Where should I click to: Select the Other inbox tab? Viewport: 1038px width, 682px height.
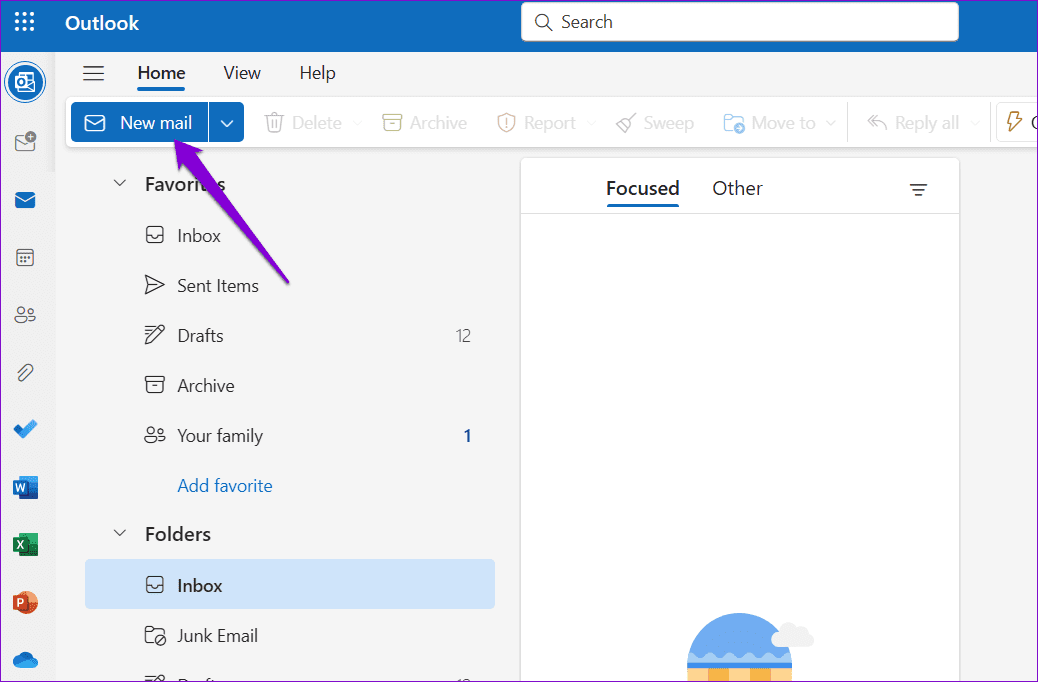[x=737, y=188]
